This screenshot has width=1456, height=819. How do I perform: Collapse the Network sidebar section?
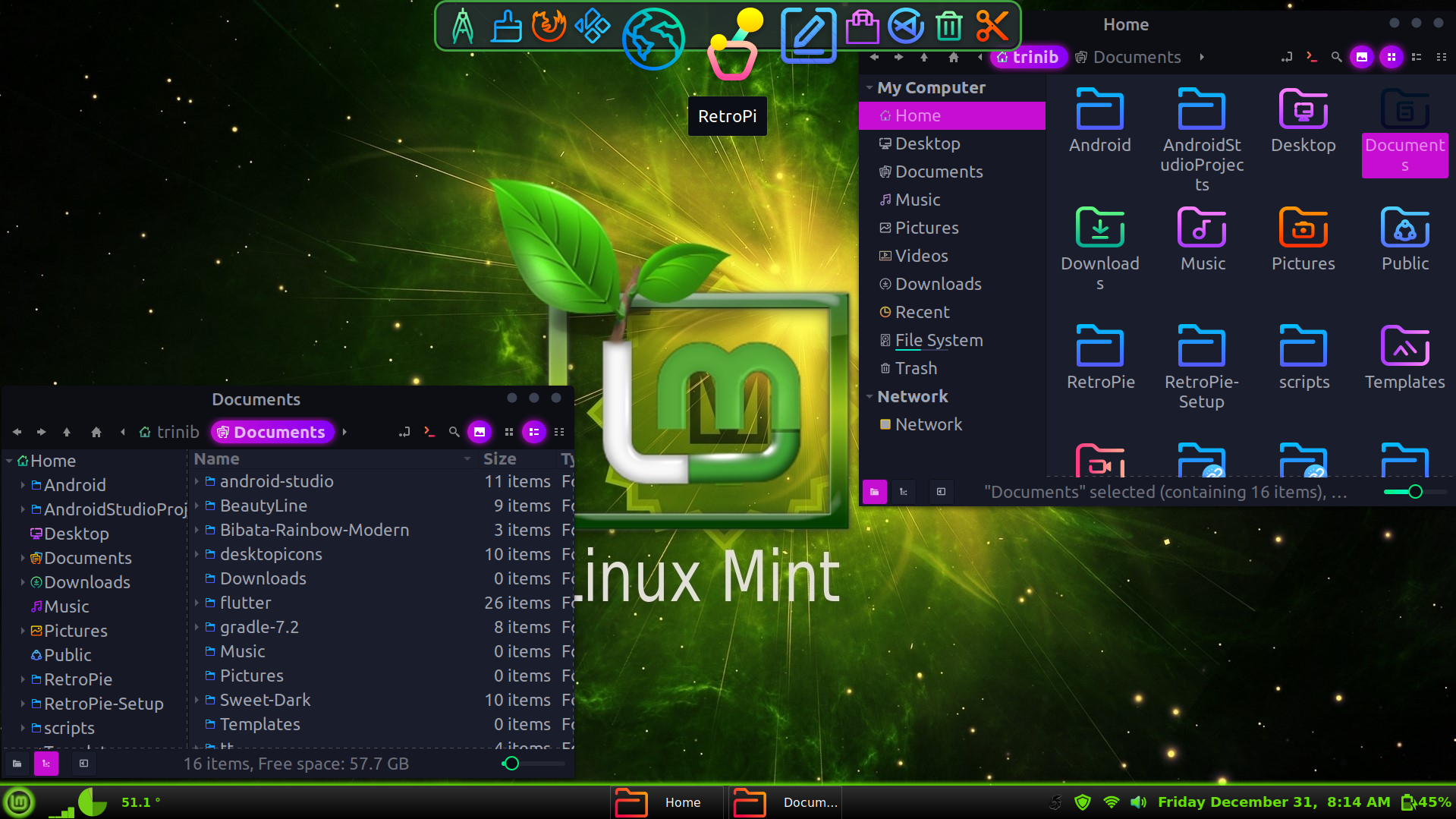click(x=870, y=397)
